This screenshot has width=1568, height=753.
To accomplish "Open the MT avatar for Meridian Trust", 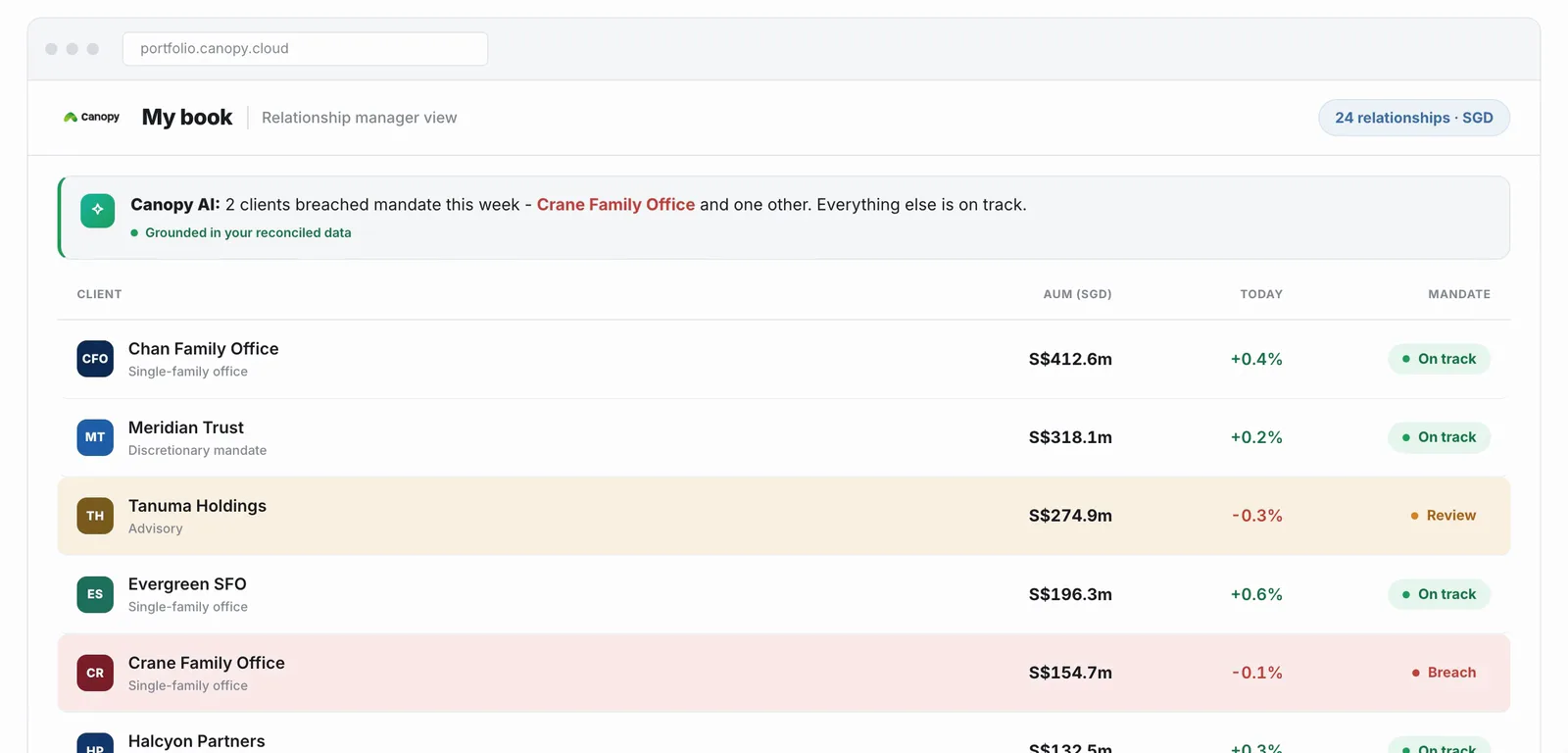I will [x=95, y=437].
